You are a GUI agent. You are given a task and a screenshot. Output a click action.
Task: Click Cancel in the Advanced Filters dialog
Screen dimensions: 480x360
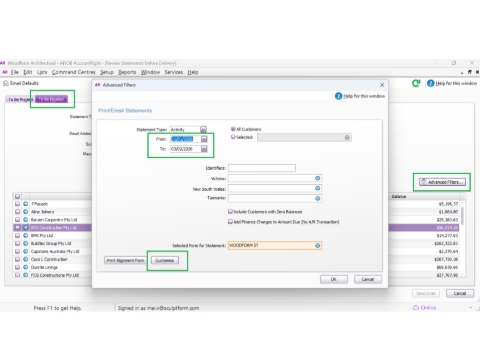click(368, 279)
